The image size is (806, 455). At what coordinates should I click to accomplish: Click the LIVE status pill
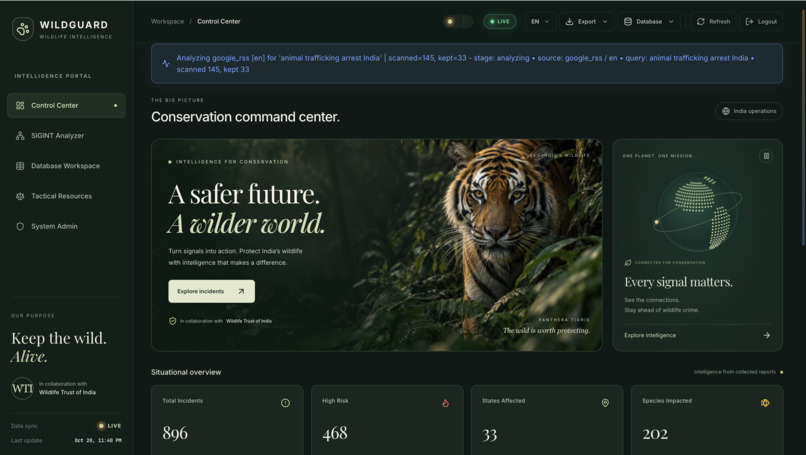coord(500,22)
